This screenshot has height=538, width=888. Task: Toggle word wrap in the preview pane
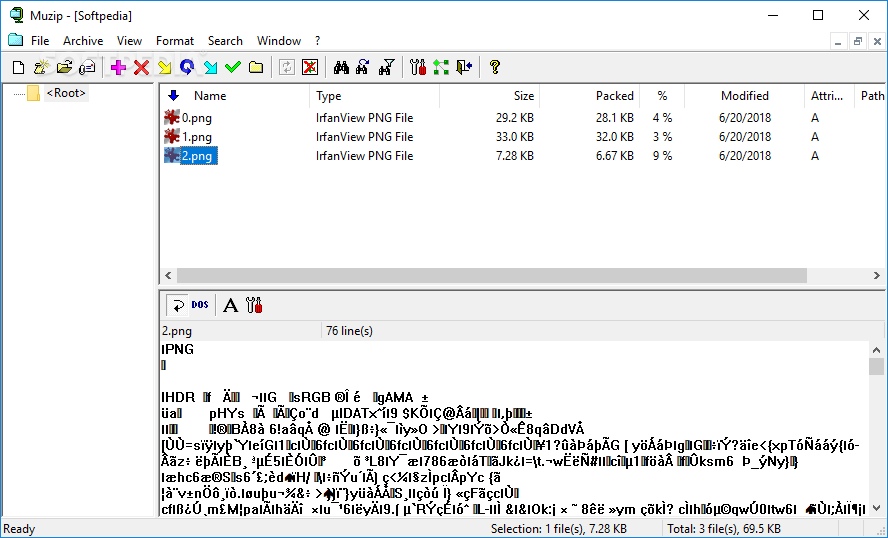pyautogui.click(x=177, y=305)
